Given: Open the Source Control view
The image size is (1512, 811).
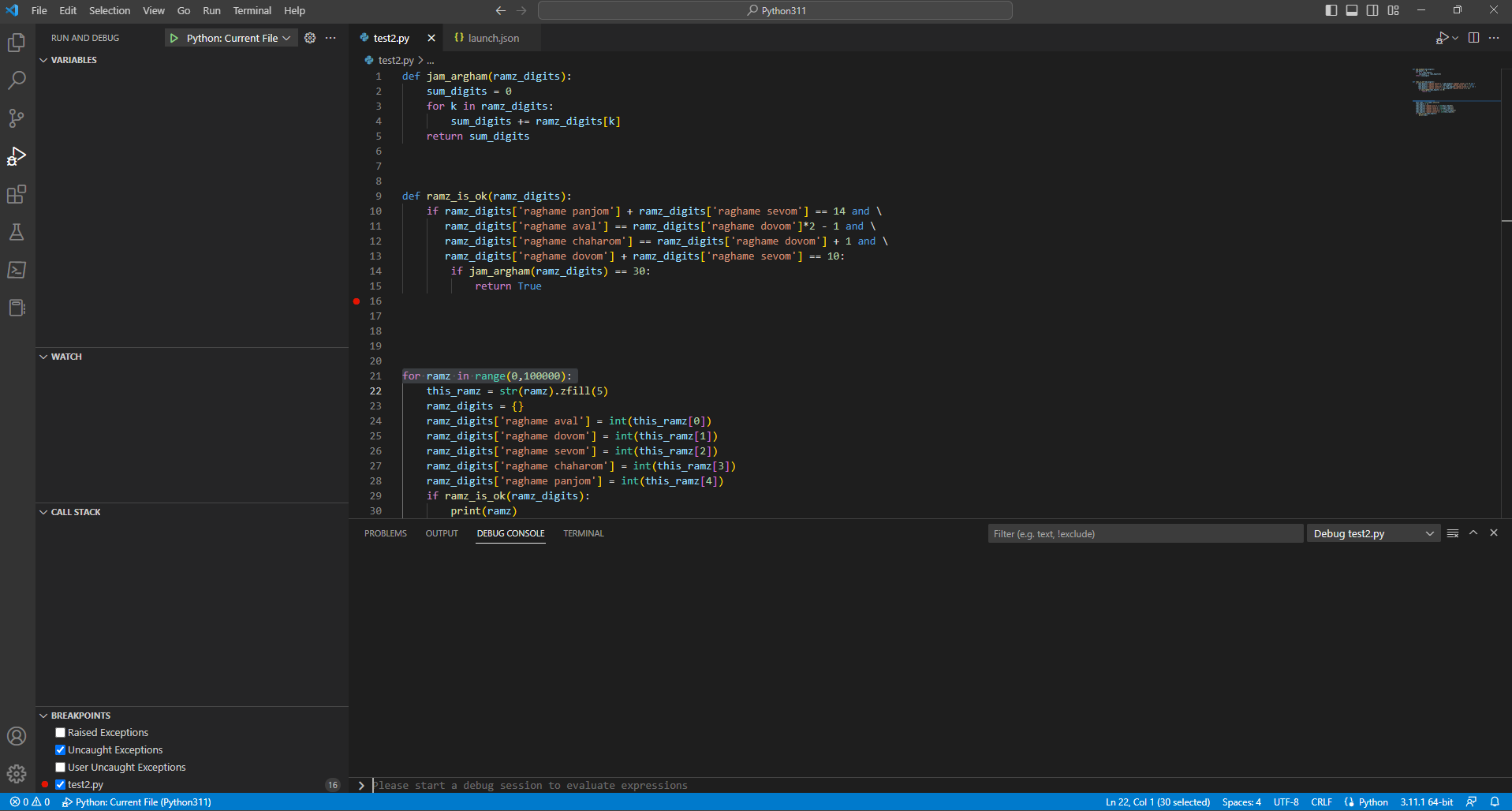Looking at the screenshot, I should (17, 118).
